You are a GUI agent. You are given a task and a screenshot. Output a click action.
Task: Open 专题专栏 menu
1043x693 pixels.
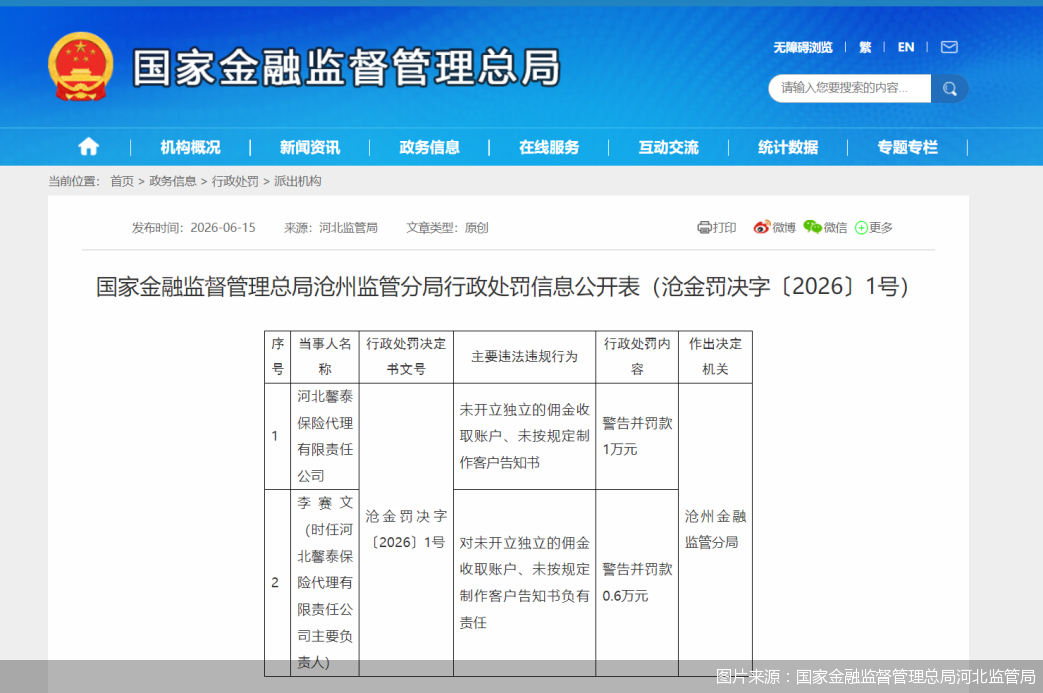coord(907,148)
